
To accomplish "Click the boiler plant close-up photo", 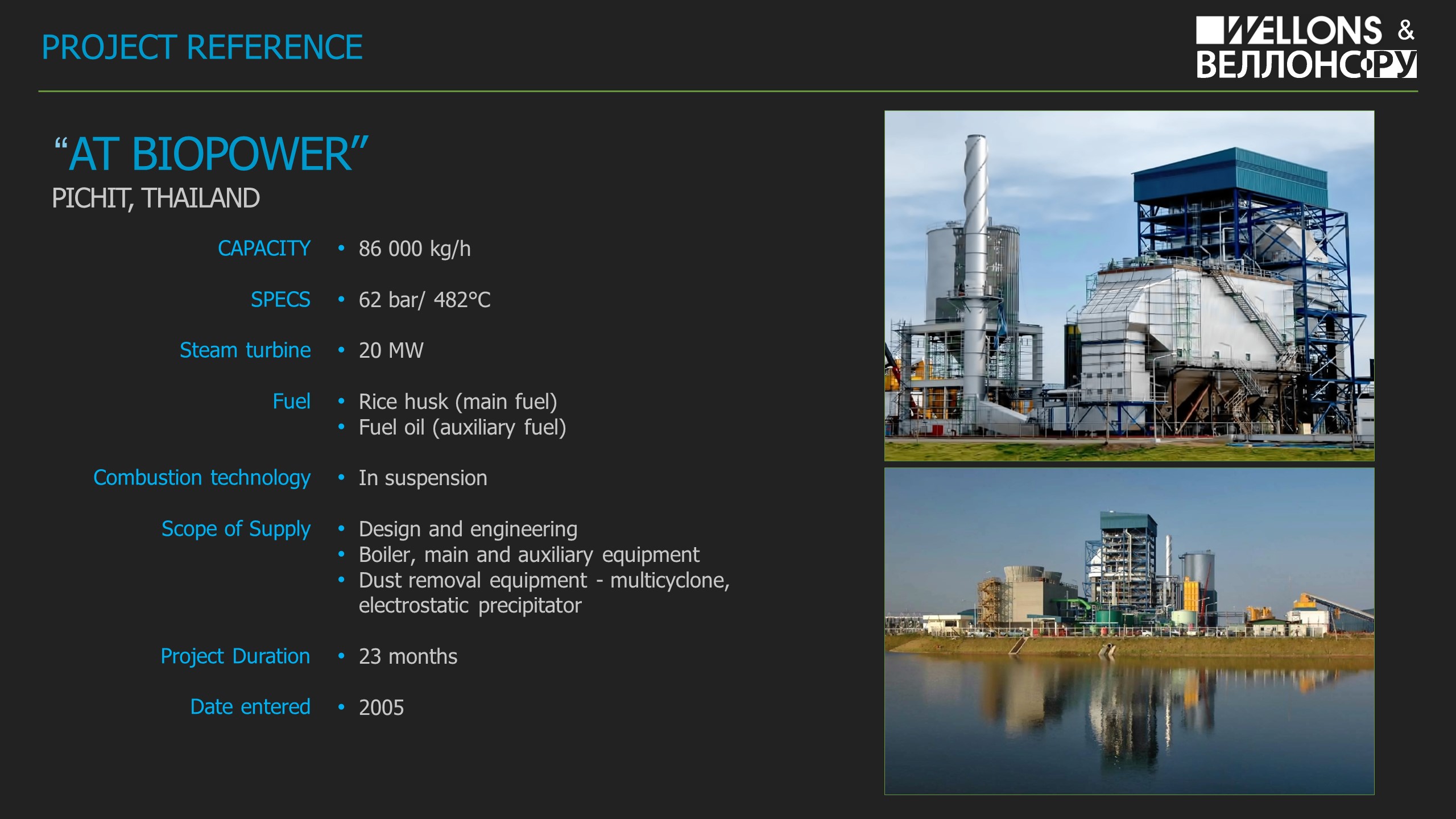I will pyautogui.click(x=1129, y=286).
